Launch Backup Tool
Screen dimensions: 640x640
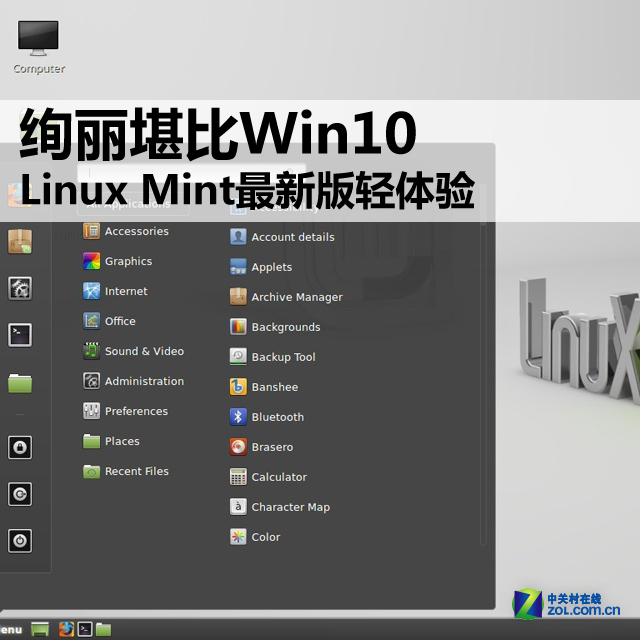pyautogui.click(x=273, y=357)
